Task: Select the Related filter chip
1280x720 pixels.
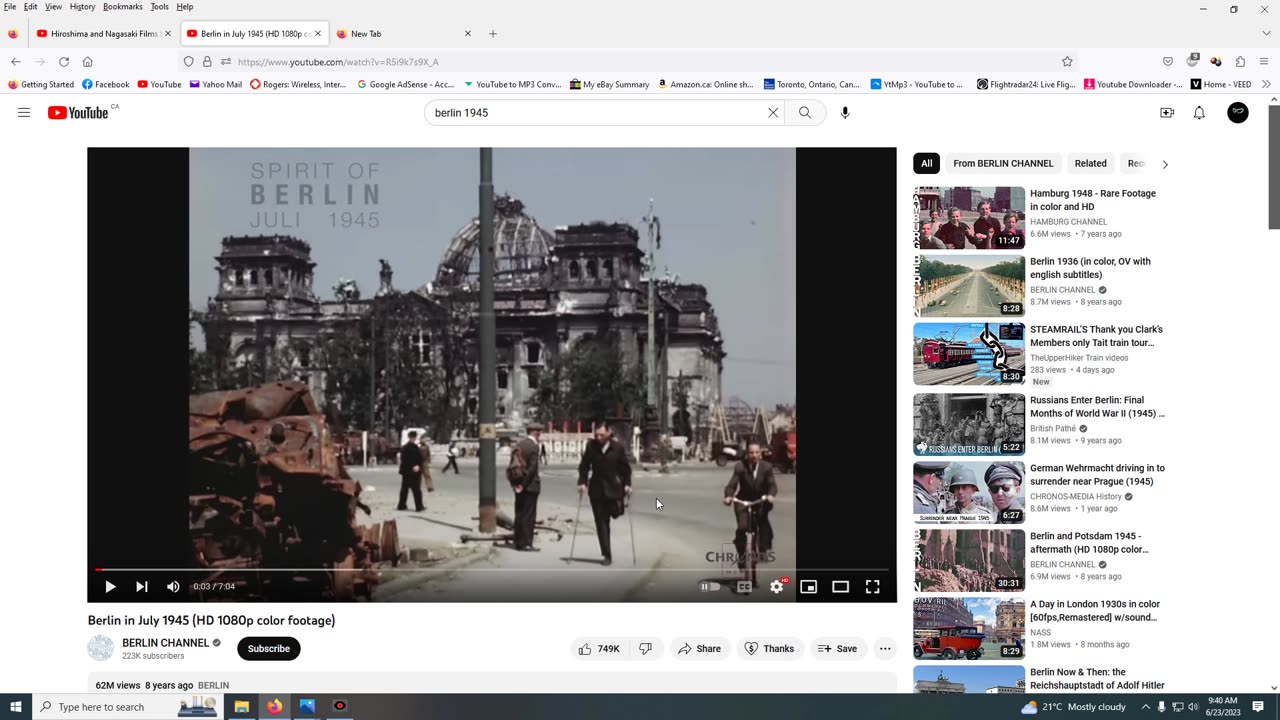Action: (x=1090, y=163)
